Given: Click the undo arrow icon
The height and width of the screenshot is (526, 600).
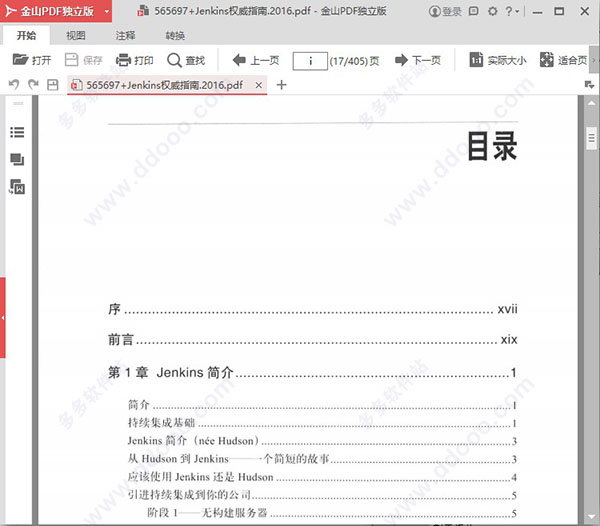Looking at the screenshot, I should pos(14,84).
